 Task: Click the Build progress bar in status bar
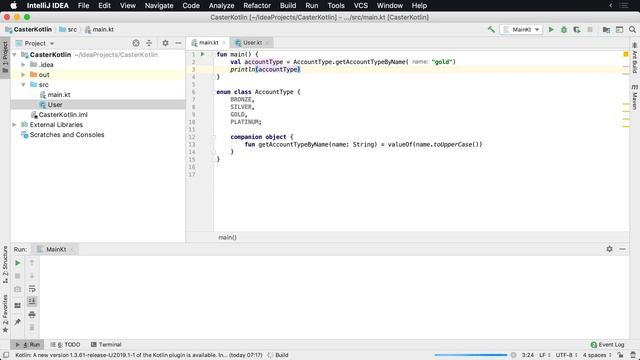[471, 355]
